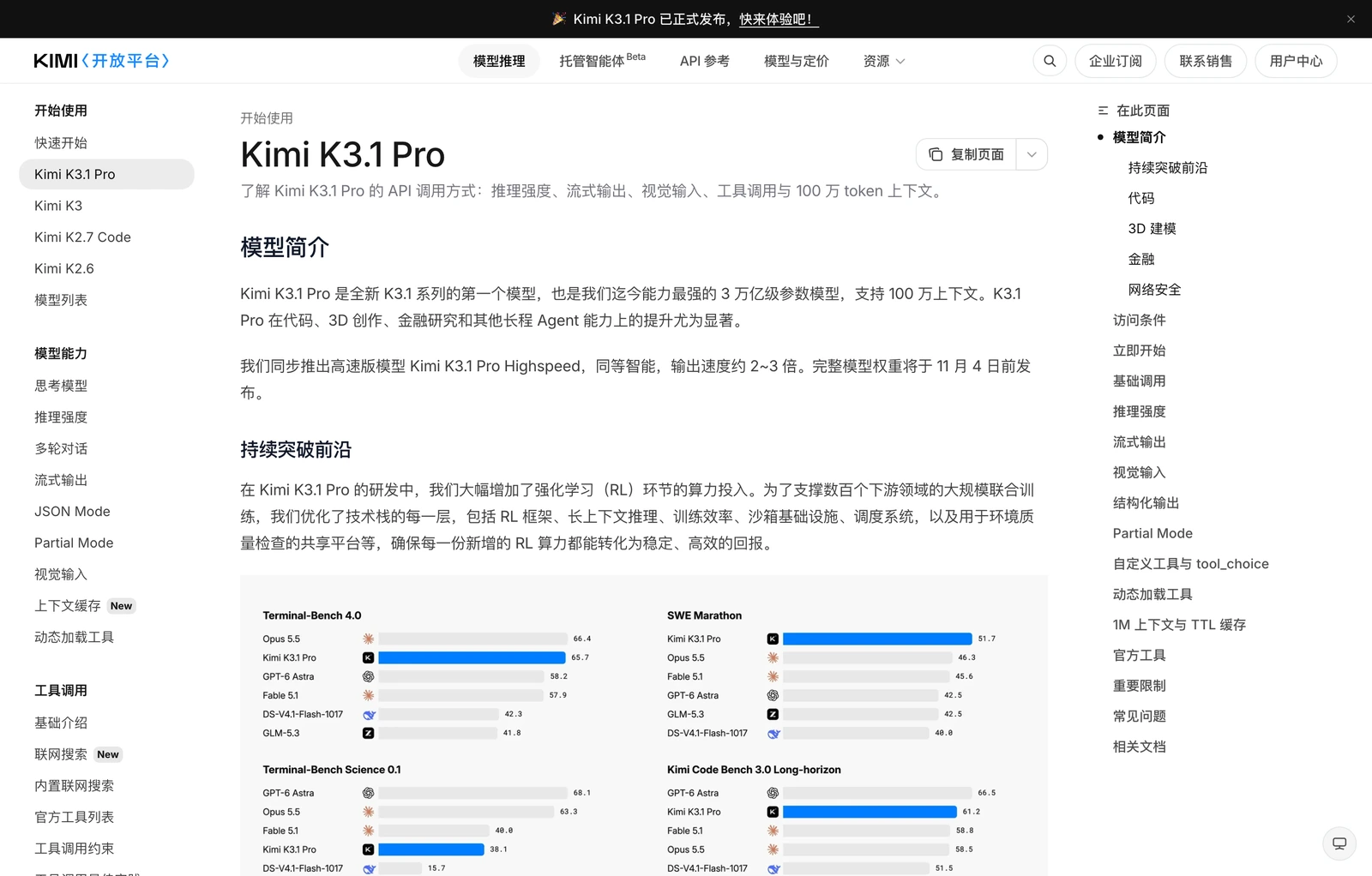Screen dimensions: 1372x876
Task: Click the 联系销售 button
Action: pos(1206,61)
